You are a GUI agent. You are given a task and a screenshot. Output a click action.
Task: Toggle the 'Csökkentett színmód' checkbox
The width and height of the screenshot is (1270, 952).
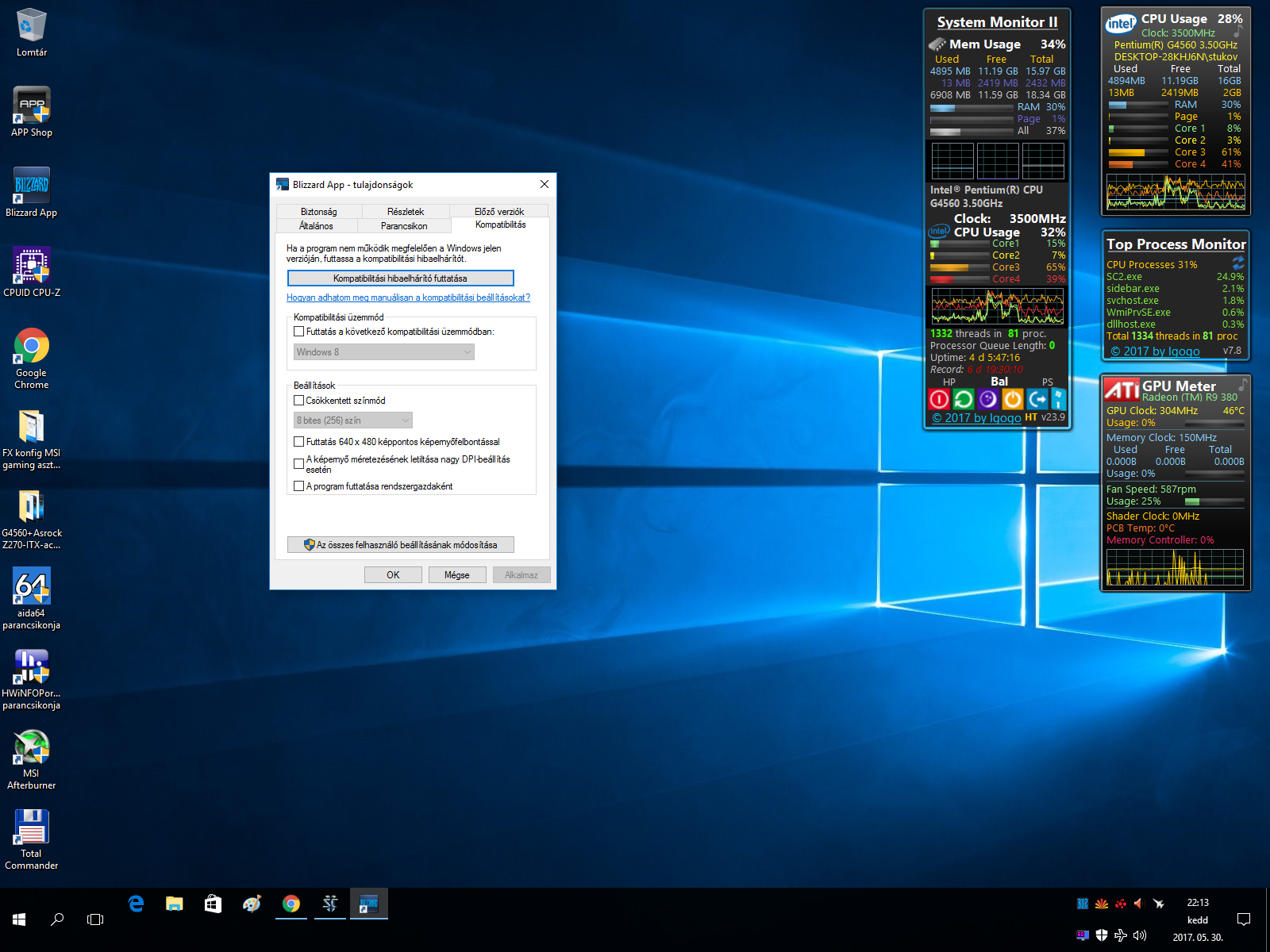tap(299, 401)
